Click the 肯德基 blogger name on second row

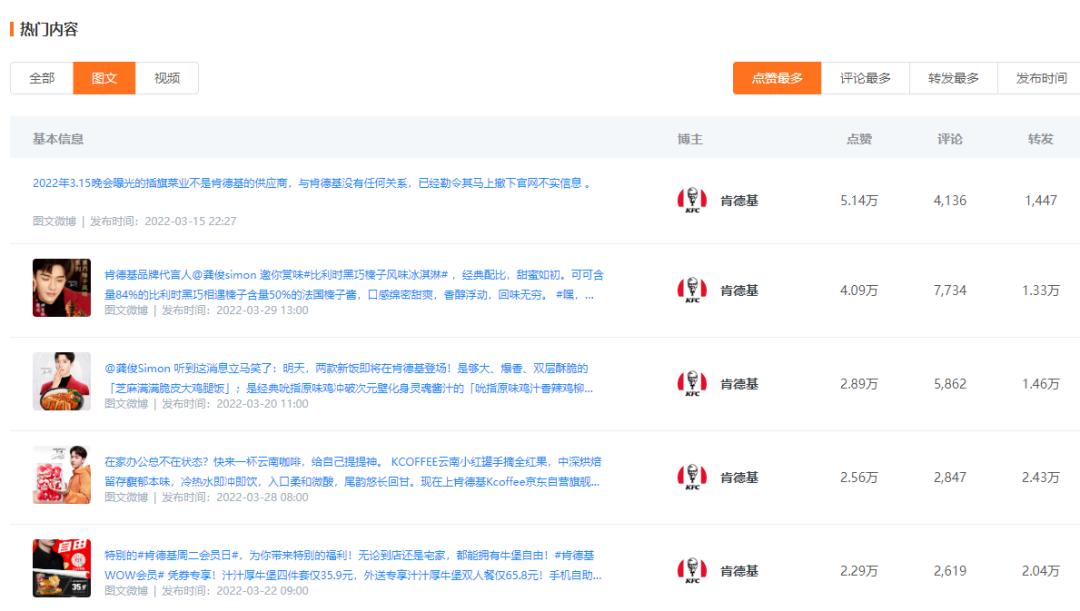click(x=742, y=289)
